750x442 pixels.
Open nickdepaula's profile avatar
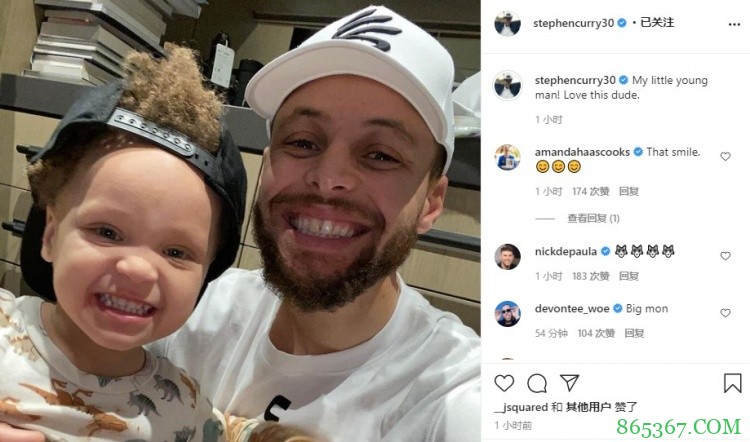click(x=507, y=256)
